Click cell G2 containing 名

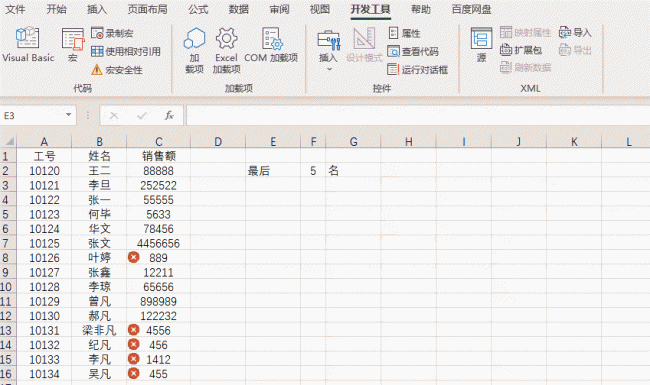[353, 171]
